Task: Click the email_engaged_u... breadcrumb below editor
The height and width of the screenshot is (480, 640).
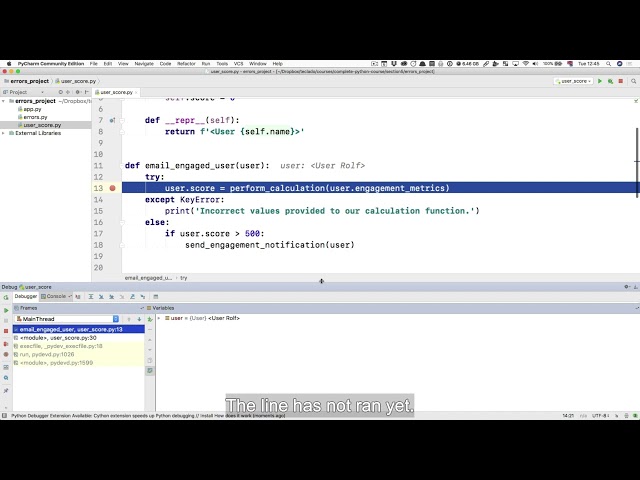Action: point(148,278)
